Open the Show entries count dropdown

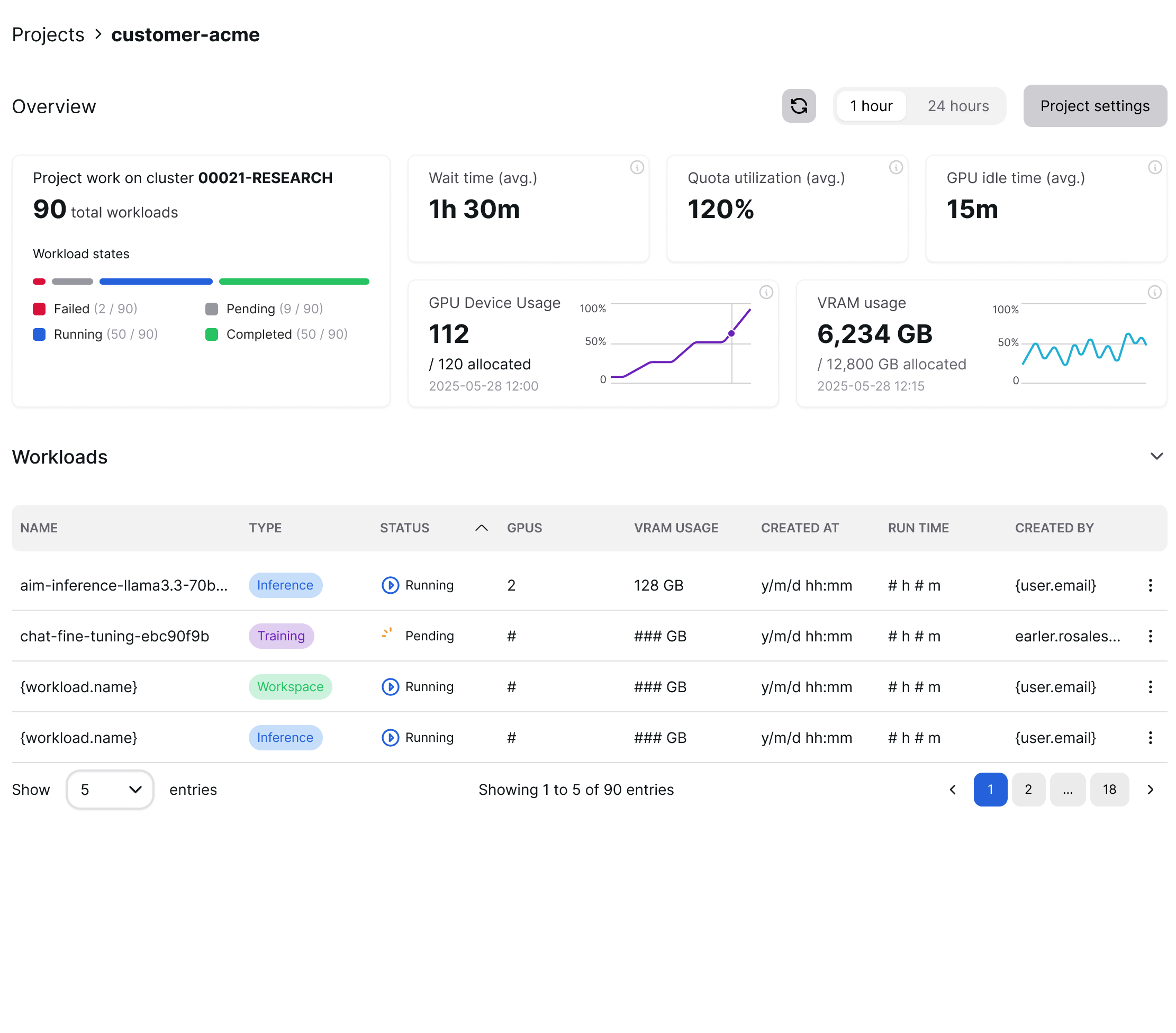click(110, 790)
